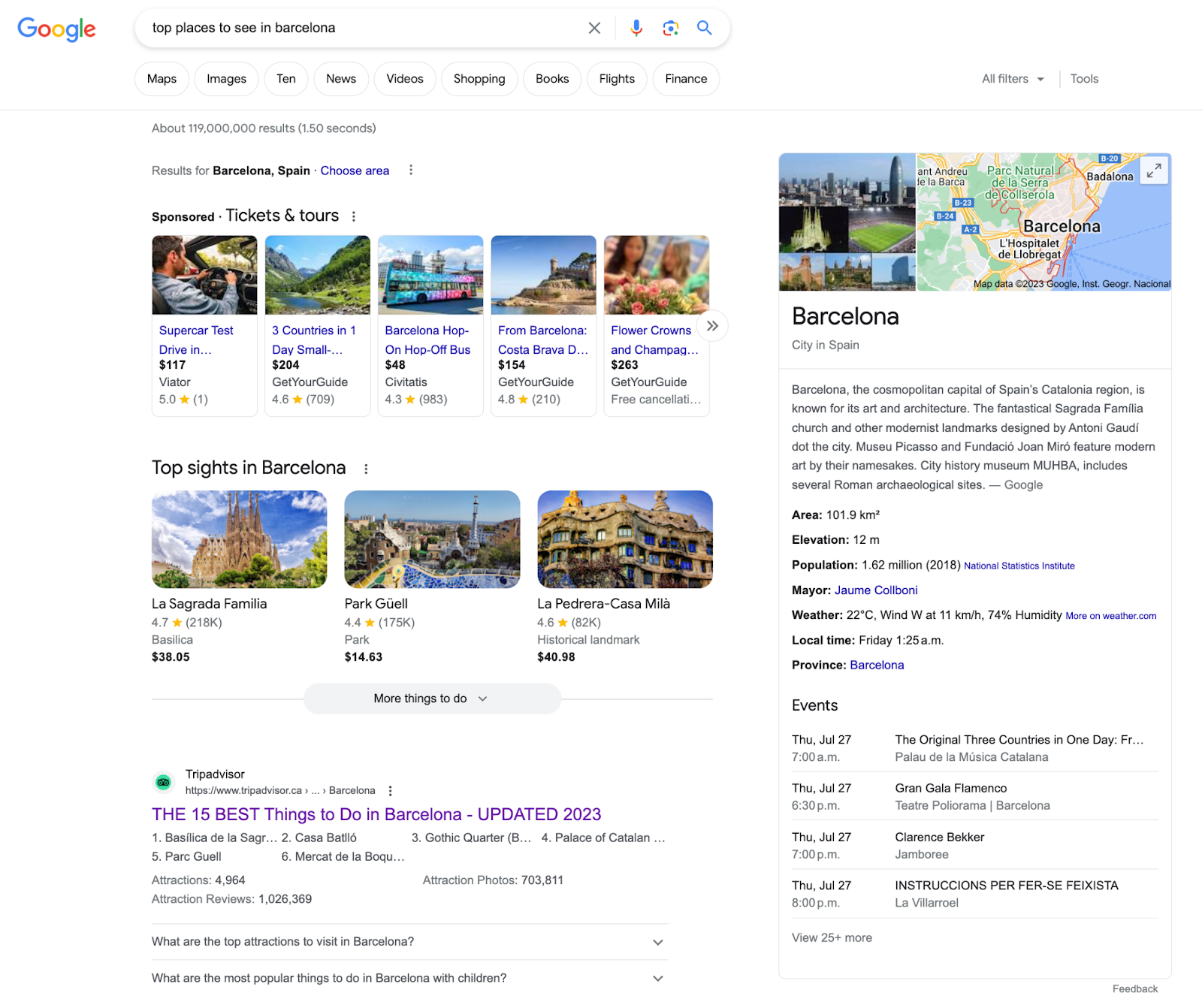Open Google Lens image search icon
Screen dimensions: 1202x1008
pyautogui.click(x=671, y=28)
